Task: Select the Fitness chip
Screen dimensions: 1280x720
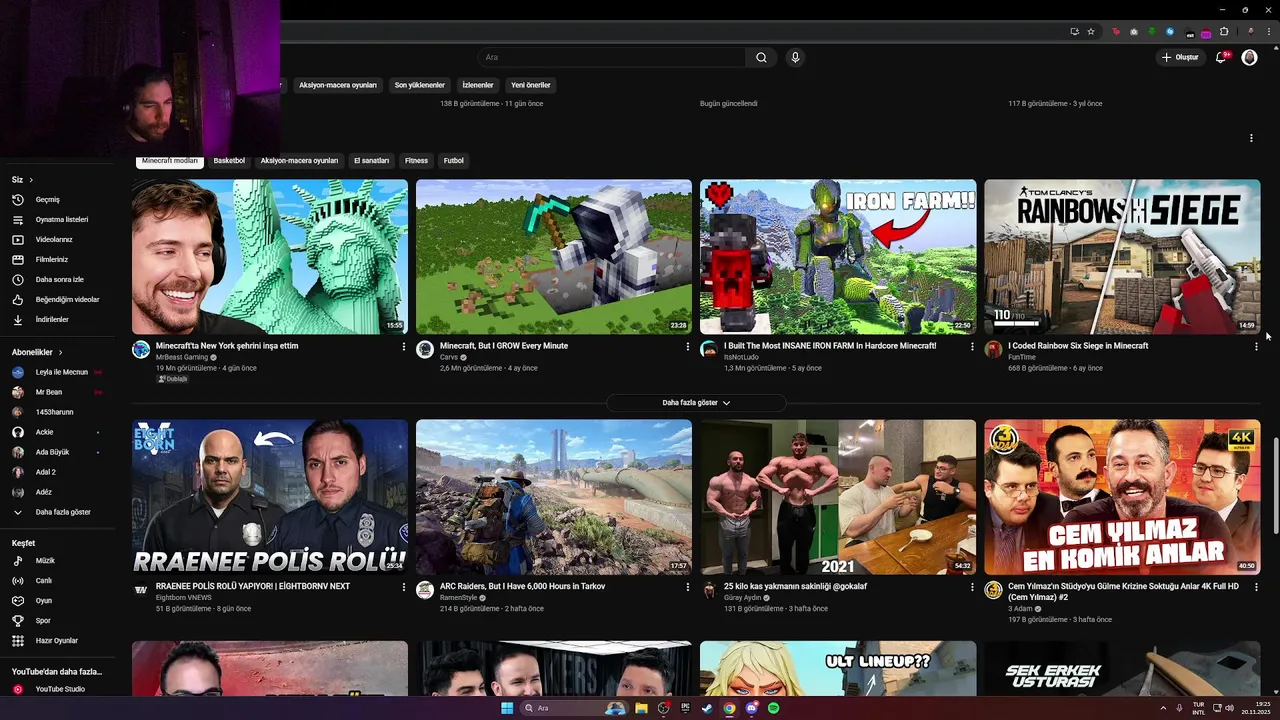Action: coord(416,160)
